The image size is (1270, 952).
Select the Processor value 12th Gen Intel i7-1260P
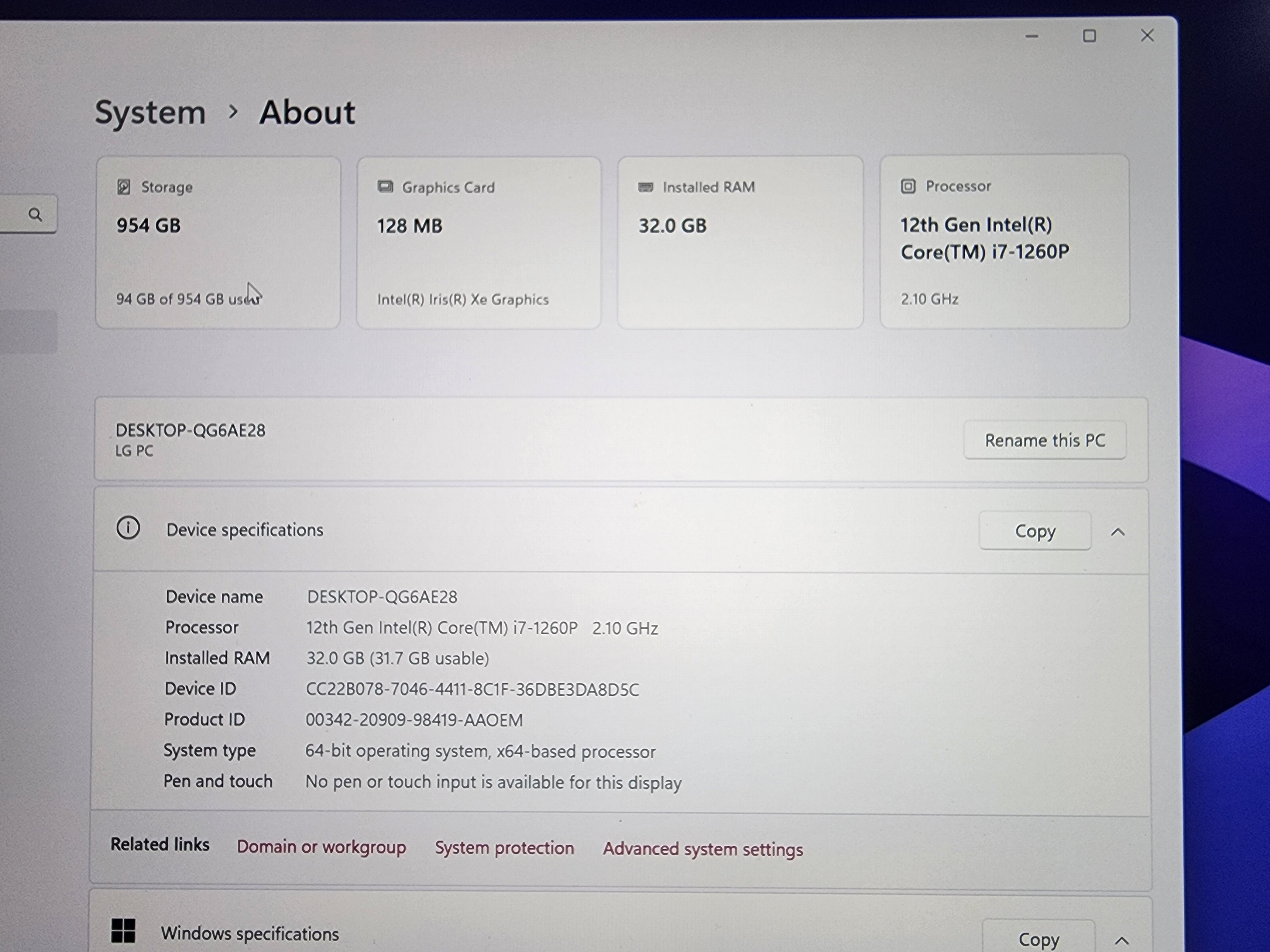[482, 628]
